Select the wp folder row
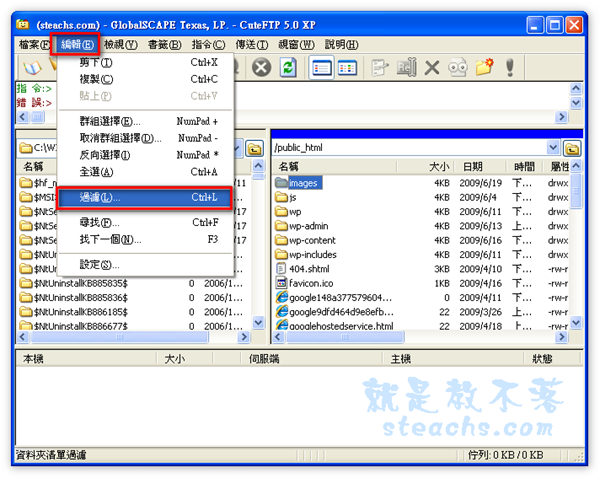600x478 pixels. click(421, 212)
